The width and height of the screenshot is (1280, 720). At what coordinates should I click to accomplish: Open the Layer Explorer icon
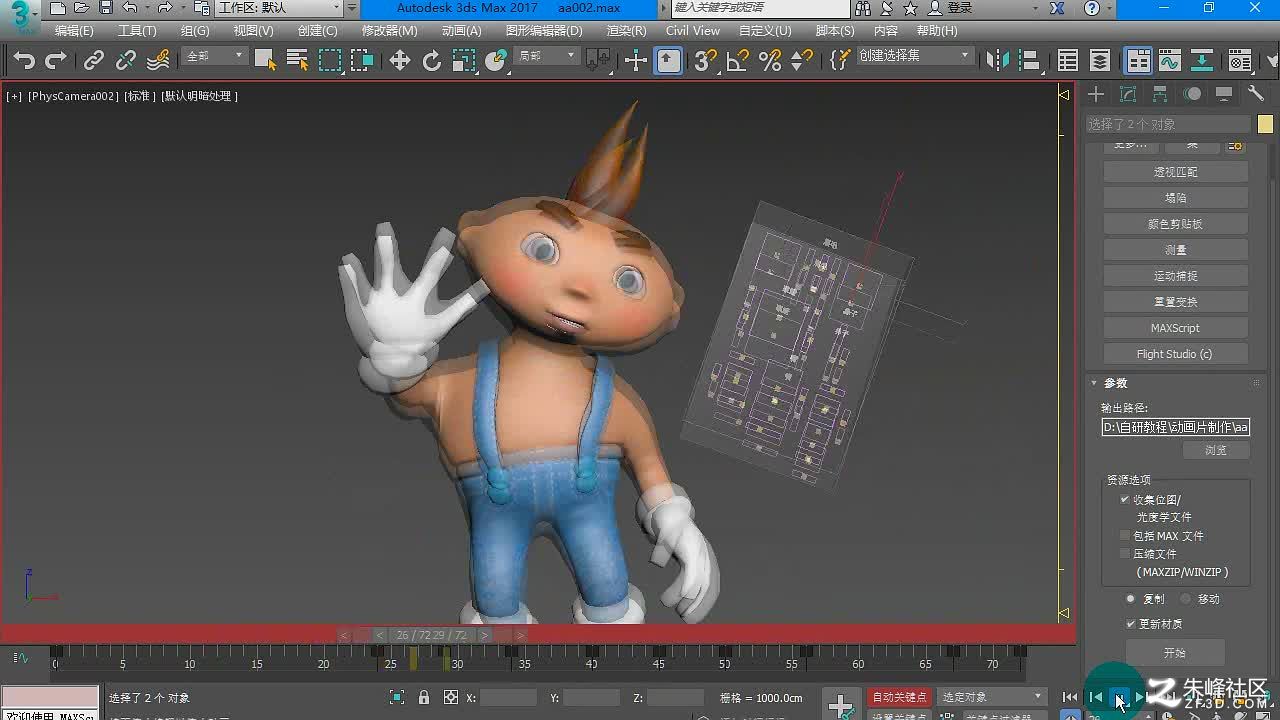click(1100, 61)
